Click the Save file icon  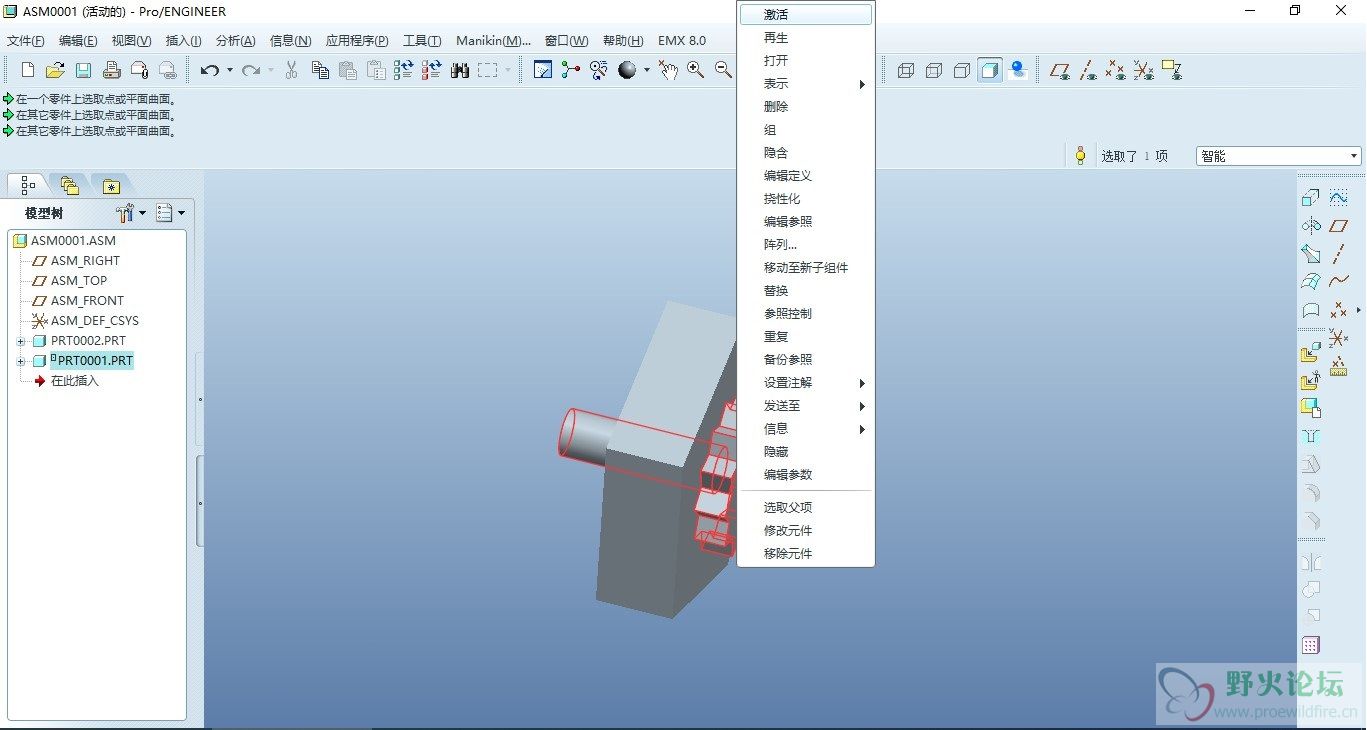pyautogui.click(x=84, y=70)
